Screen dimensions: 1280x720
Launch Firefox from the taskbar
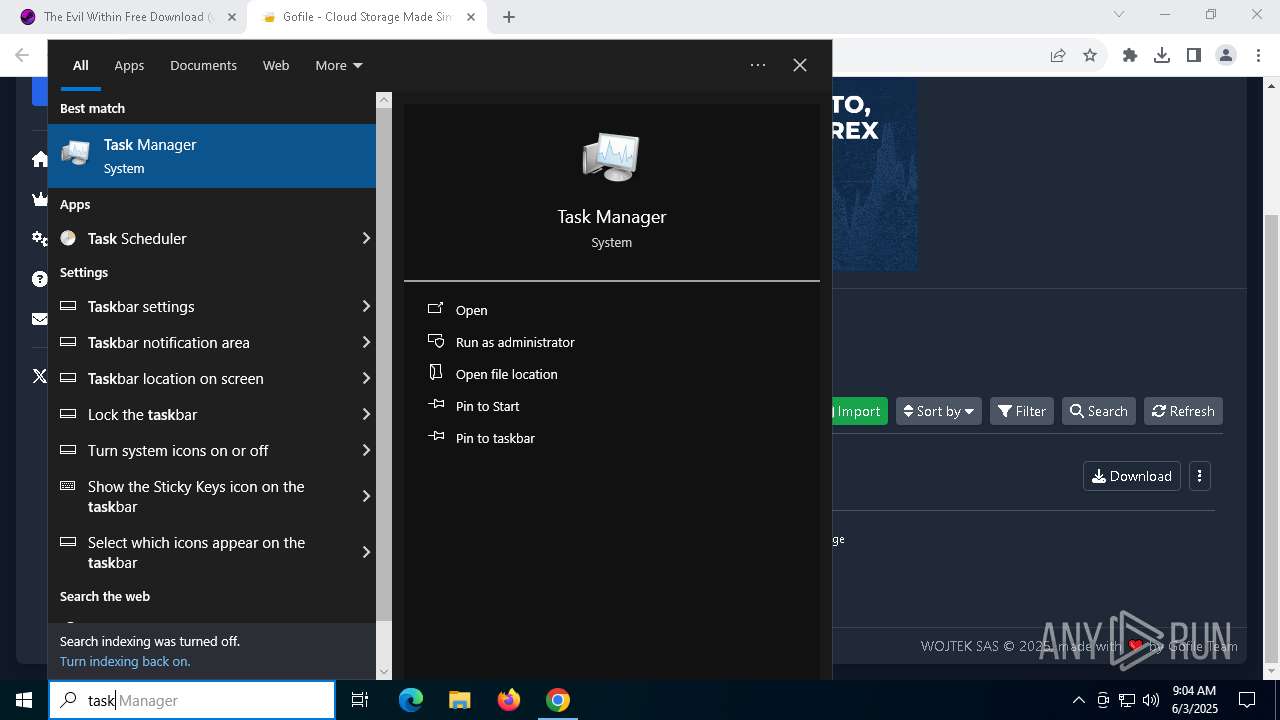point(509,700)
